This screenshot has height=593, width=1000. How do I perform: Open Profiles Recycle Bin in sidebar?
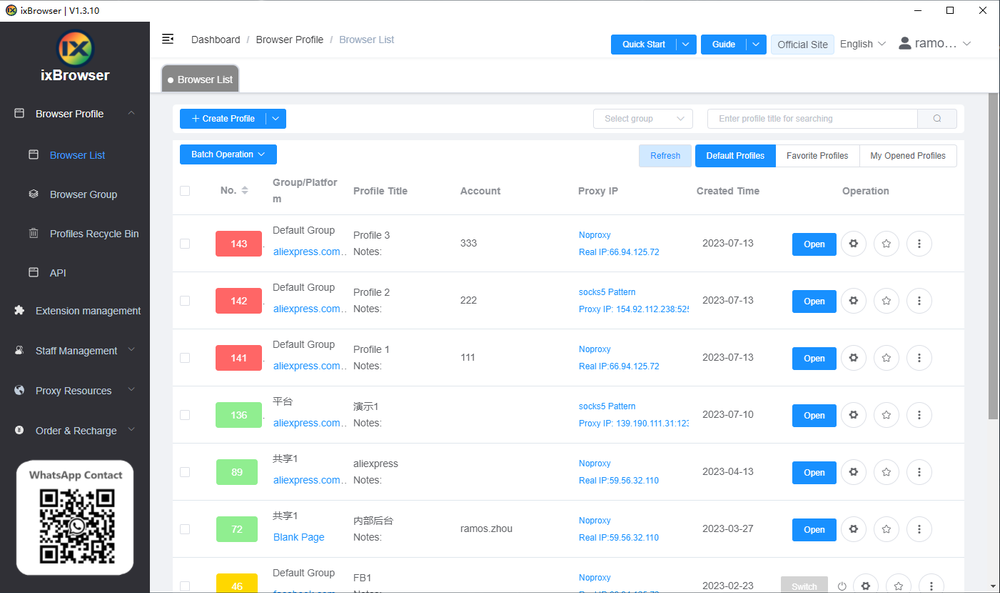coord(94,233)
